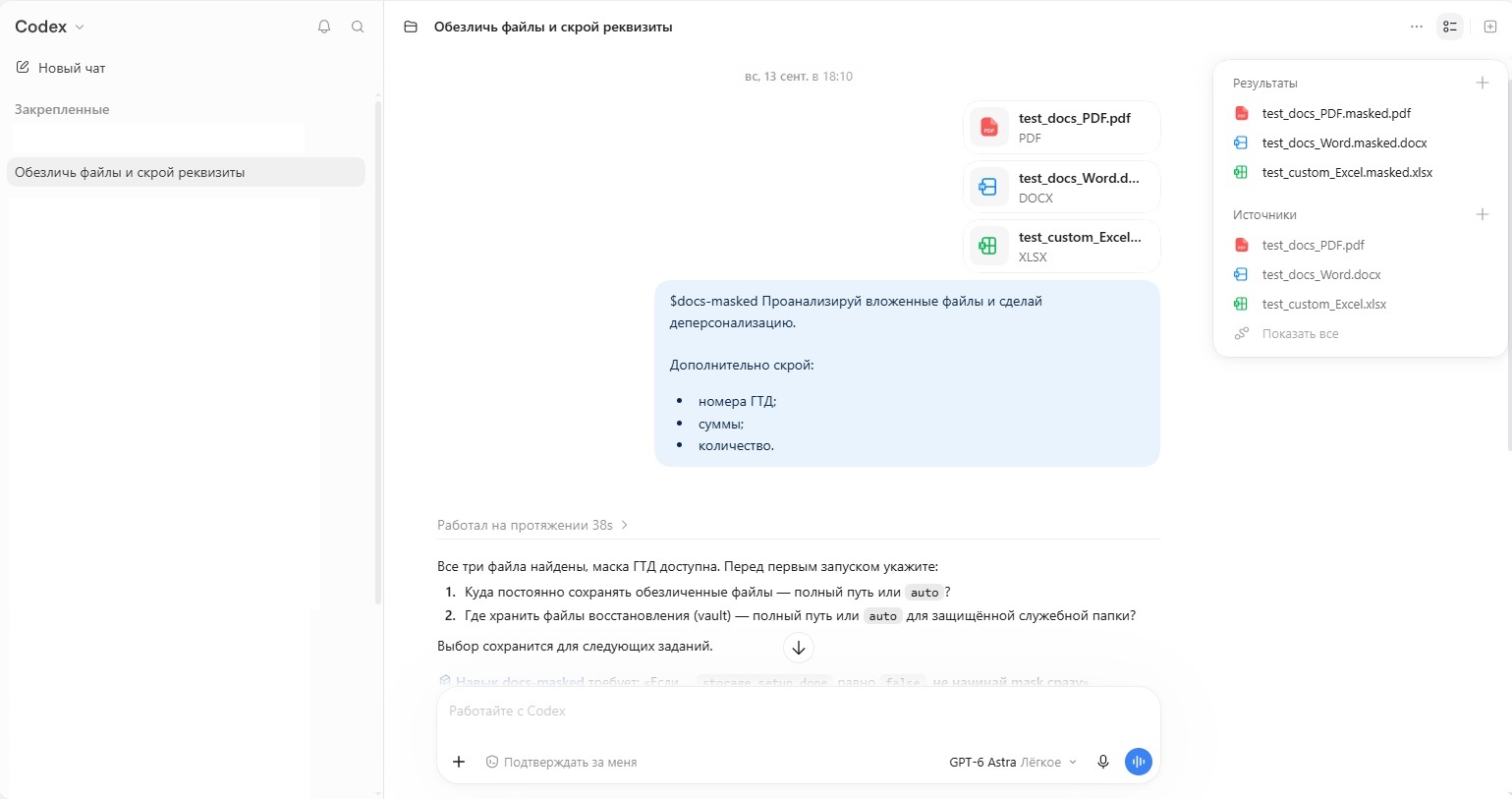Image resolution: width=1512 pixels, height=799 pixels.
Task: Open attached test_docs_Word DOCX card in chat
Action: 1062,187
